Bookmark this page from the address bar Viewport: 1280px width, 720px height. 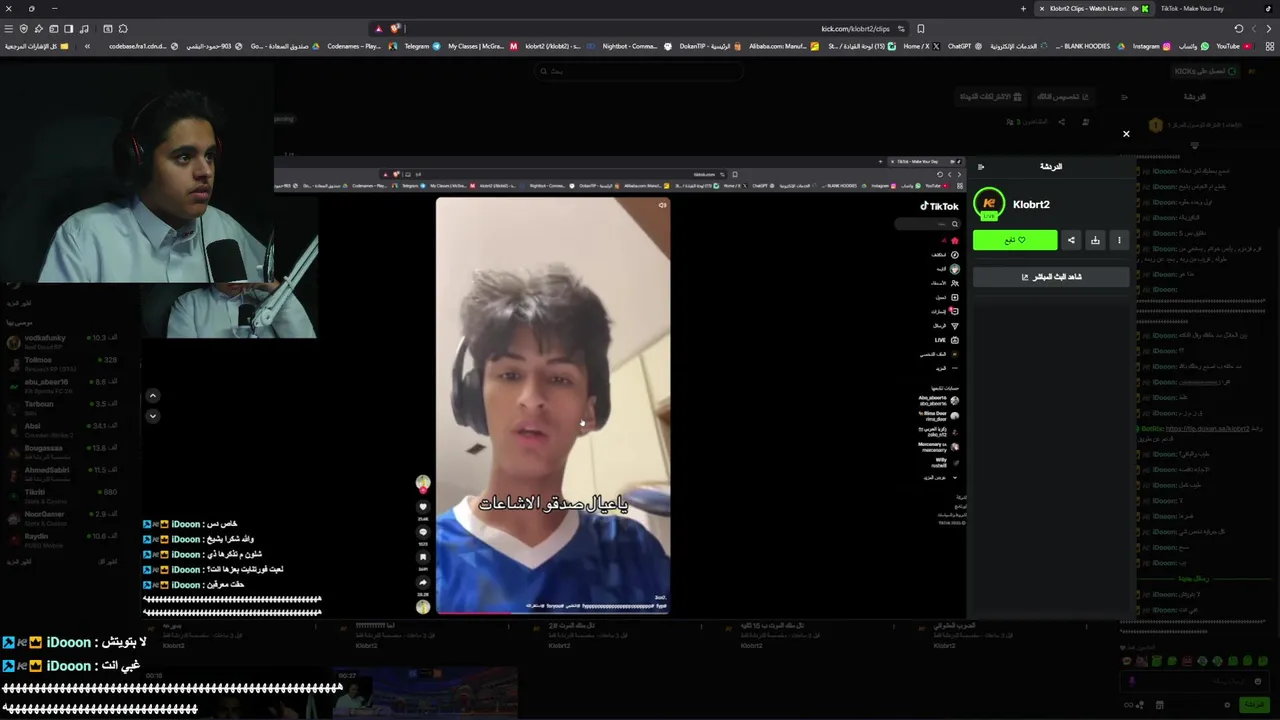tap(921, 29)
